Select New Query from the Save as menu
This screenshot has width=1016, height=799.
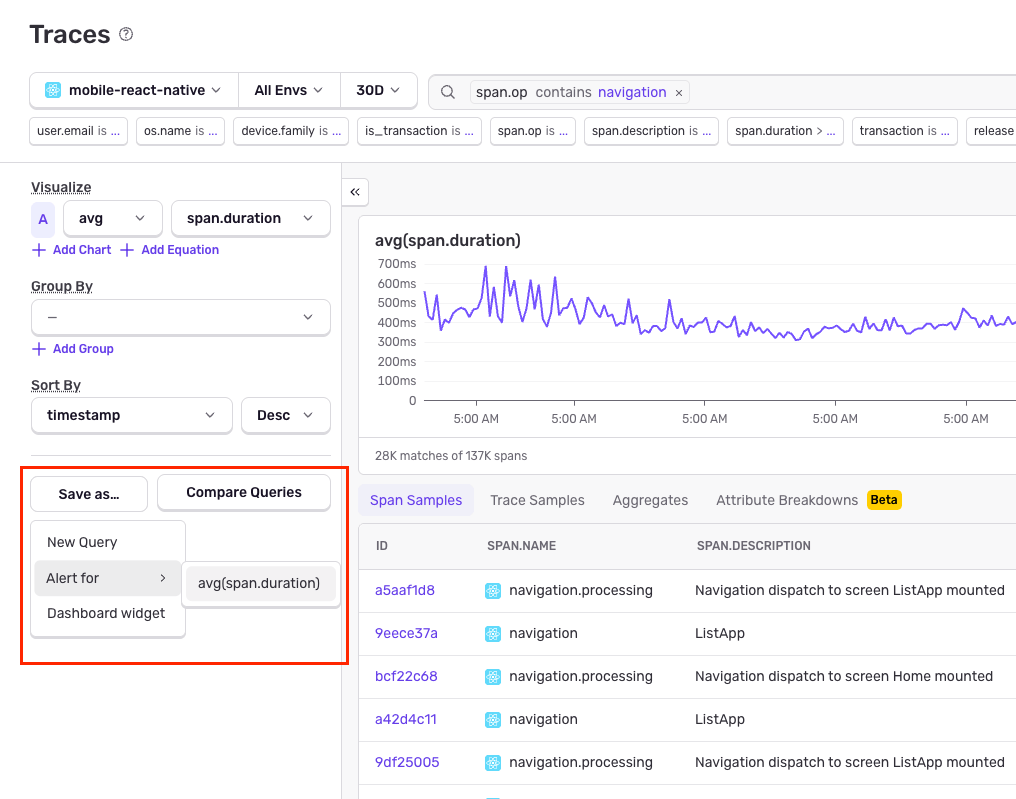[80, 541]
